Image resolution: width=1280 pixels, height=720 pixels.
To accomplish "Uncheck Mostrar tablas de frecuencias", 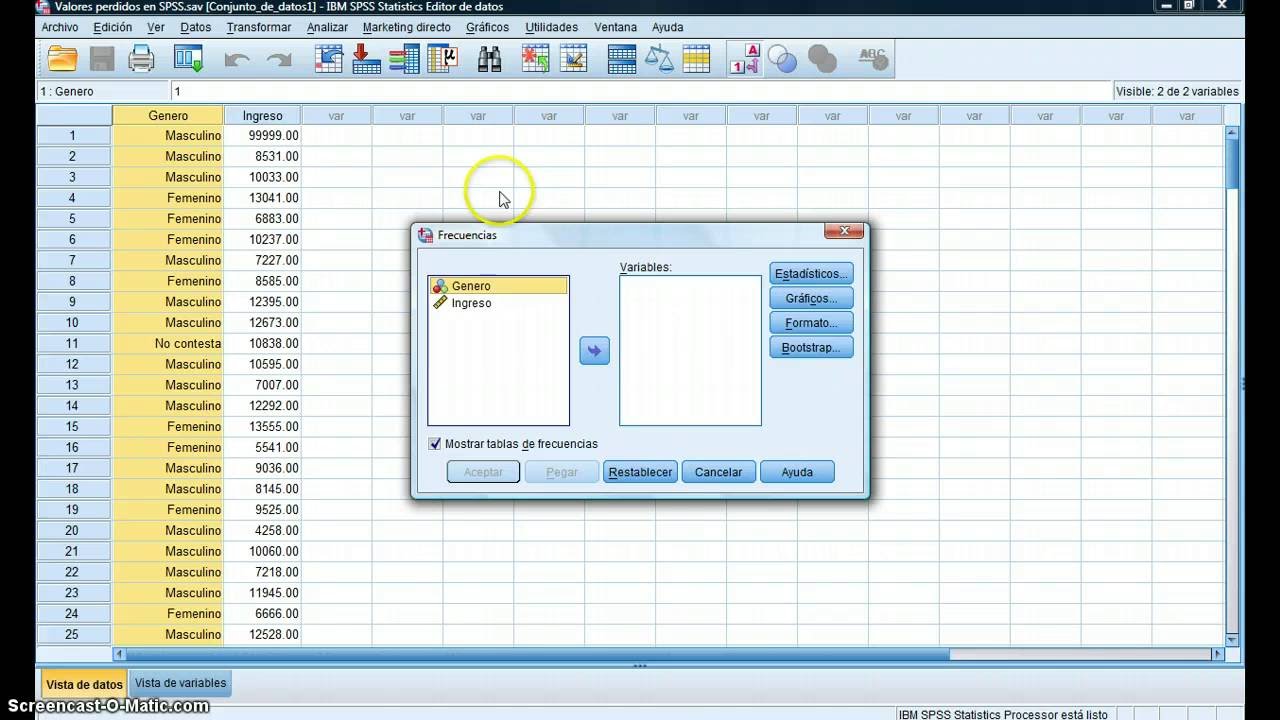I will [x=435, y=444].
